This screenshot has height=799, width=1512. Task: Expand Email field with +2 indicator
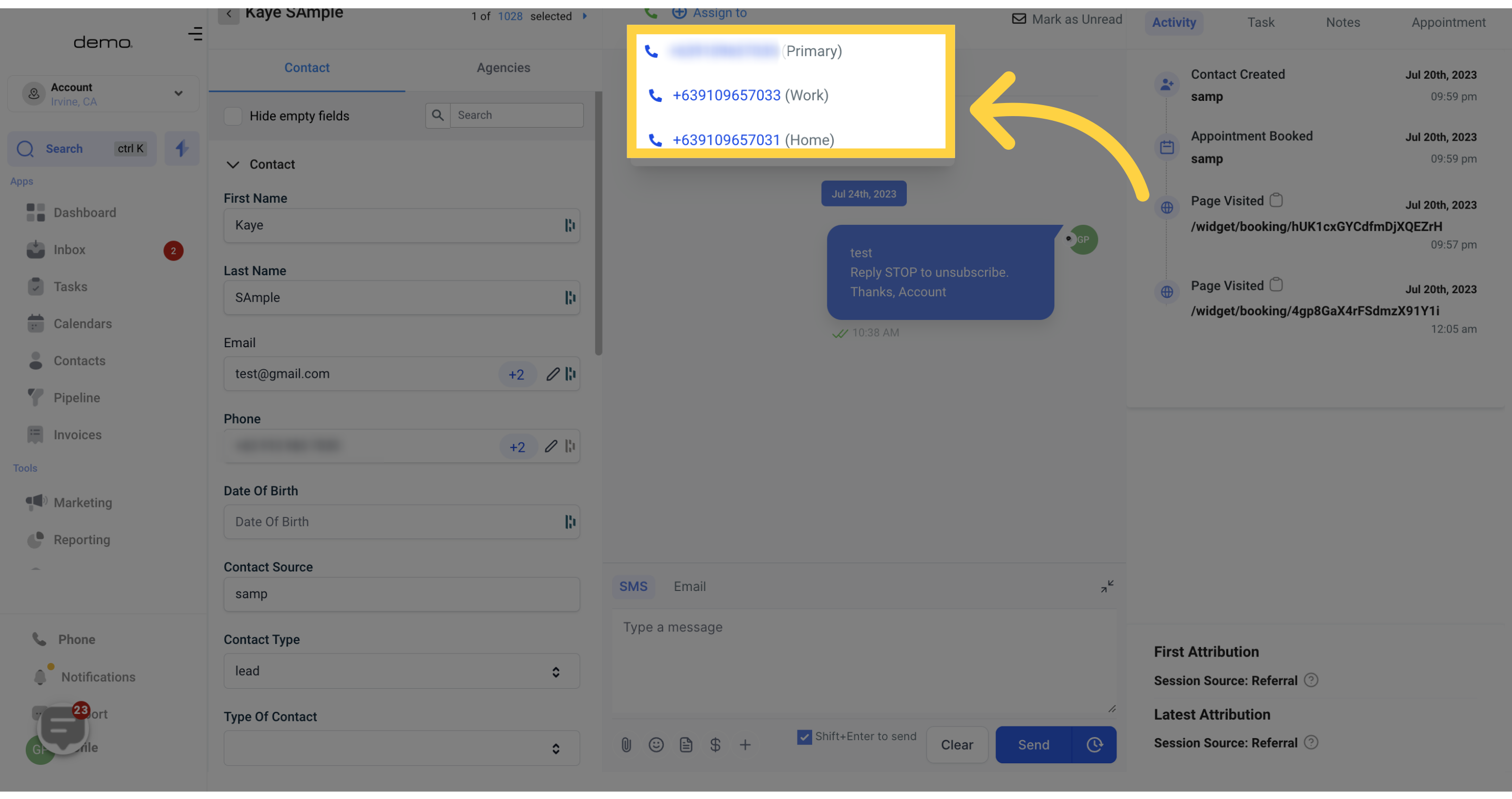click(516, 373)
